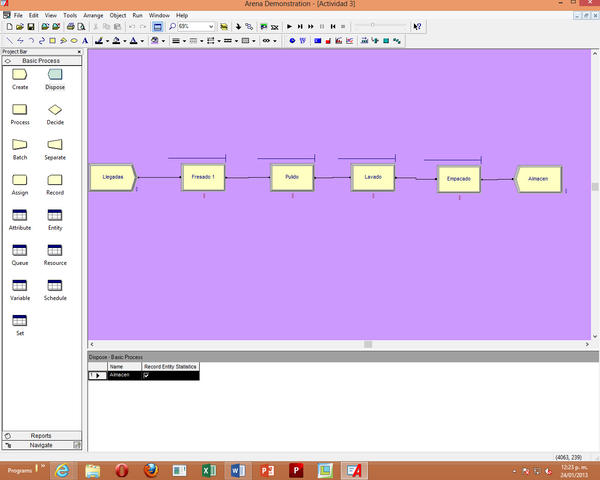
Task: Fast-forward the simulation run
Action: 311,26
